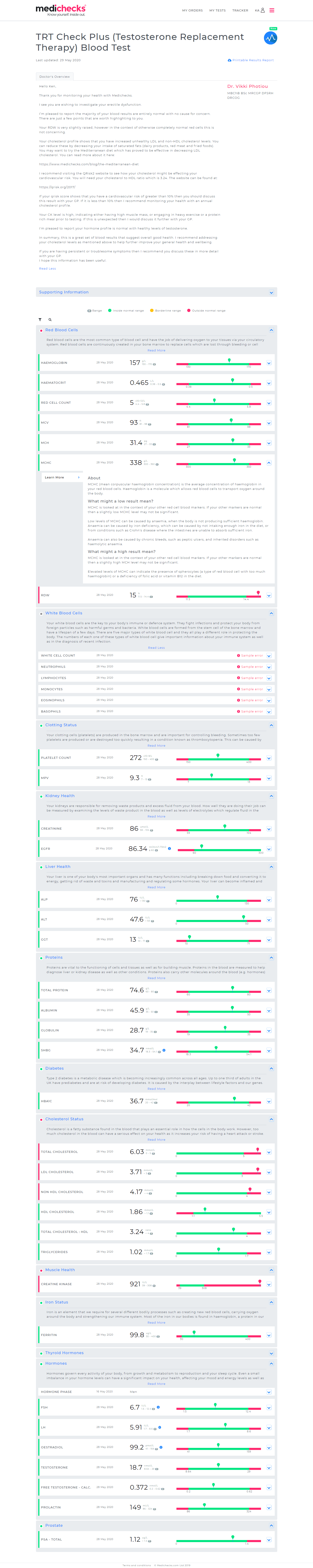Viewport: 313px width, 1568px height.
Task: Collapse the MCHC result details
Action: (269, 463)
